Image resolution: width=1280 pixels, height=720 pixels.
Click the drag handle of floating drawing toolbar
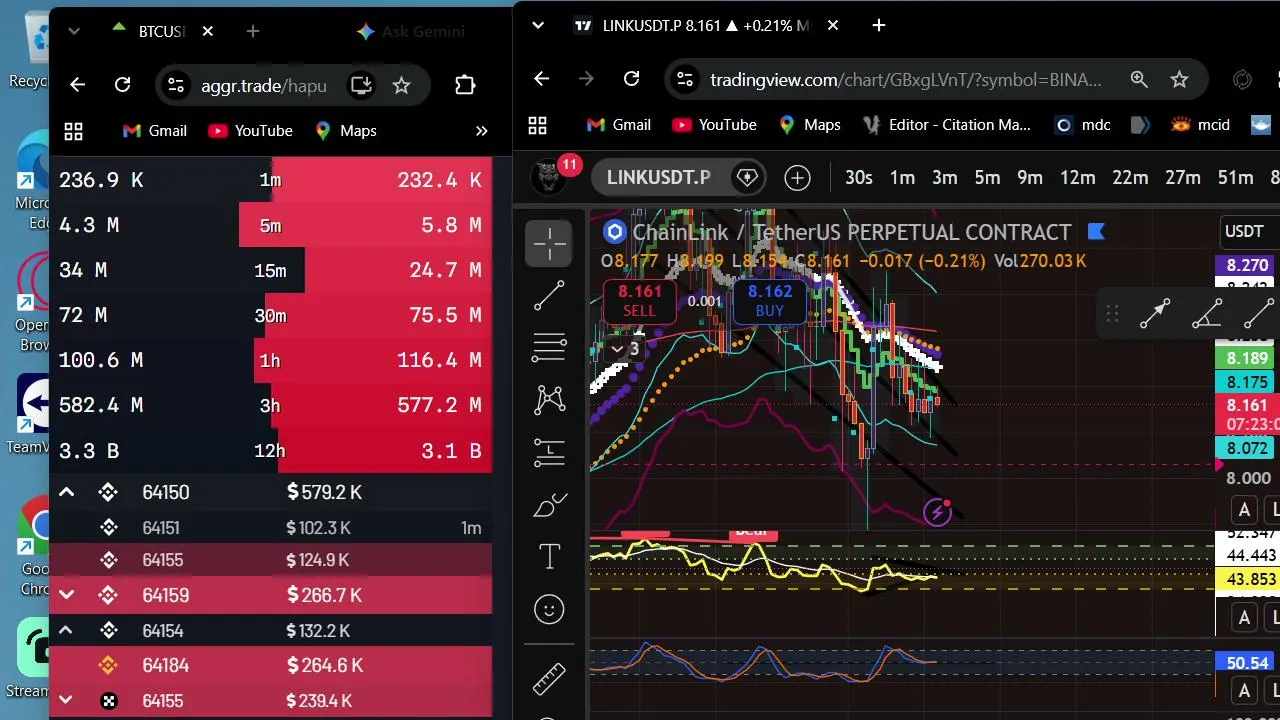pos(1112,315)
